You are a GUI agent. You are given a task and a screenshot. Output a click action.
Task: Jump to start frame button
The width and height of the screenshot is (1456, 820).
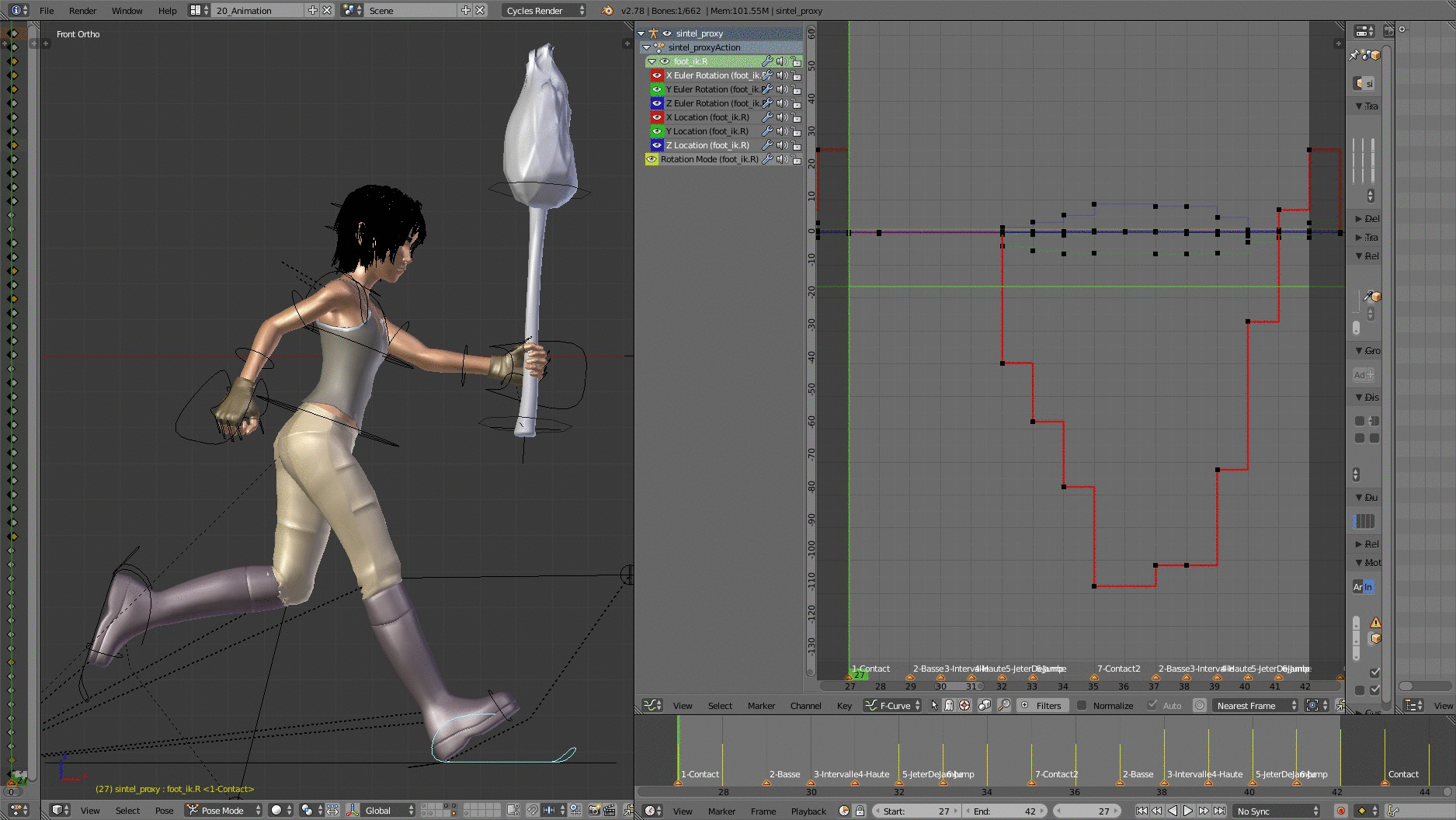tap(1142, 811)
